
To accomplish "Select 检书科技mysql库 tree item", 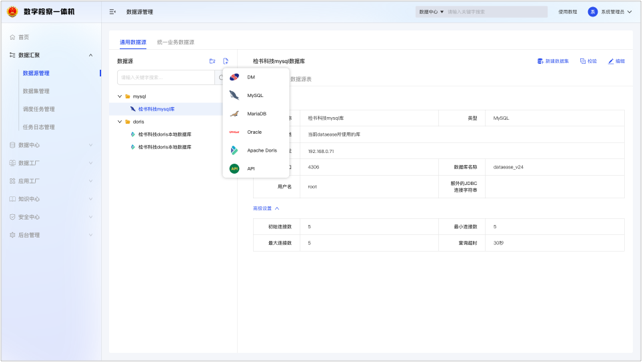I will 156,109.
